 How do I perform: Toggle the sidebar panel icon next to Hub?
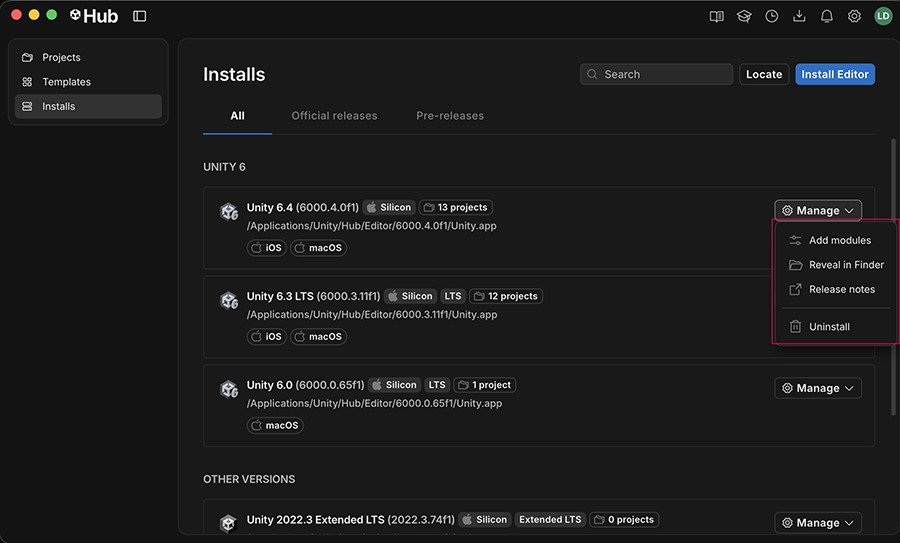(x=139, y=16)
